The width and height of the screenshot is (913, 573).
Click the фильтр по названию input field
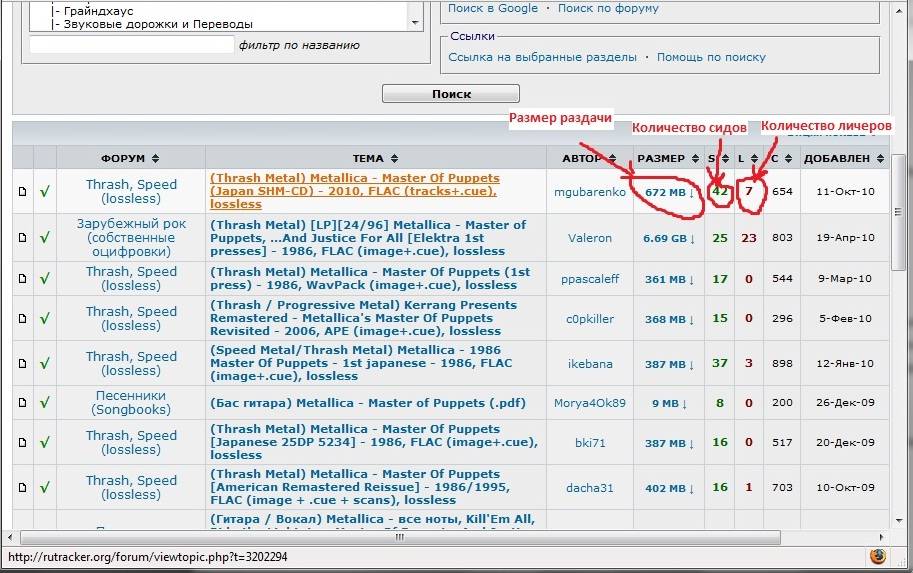[x=131, y=45]
